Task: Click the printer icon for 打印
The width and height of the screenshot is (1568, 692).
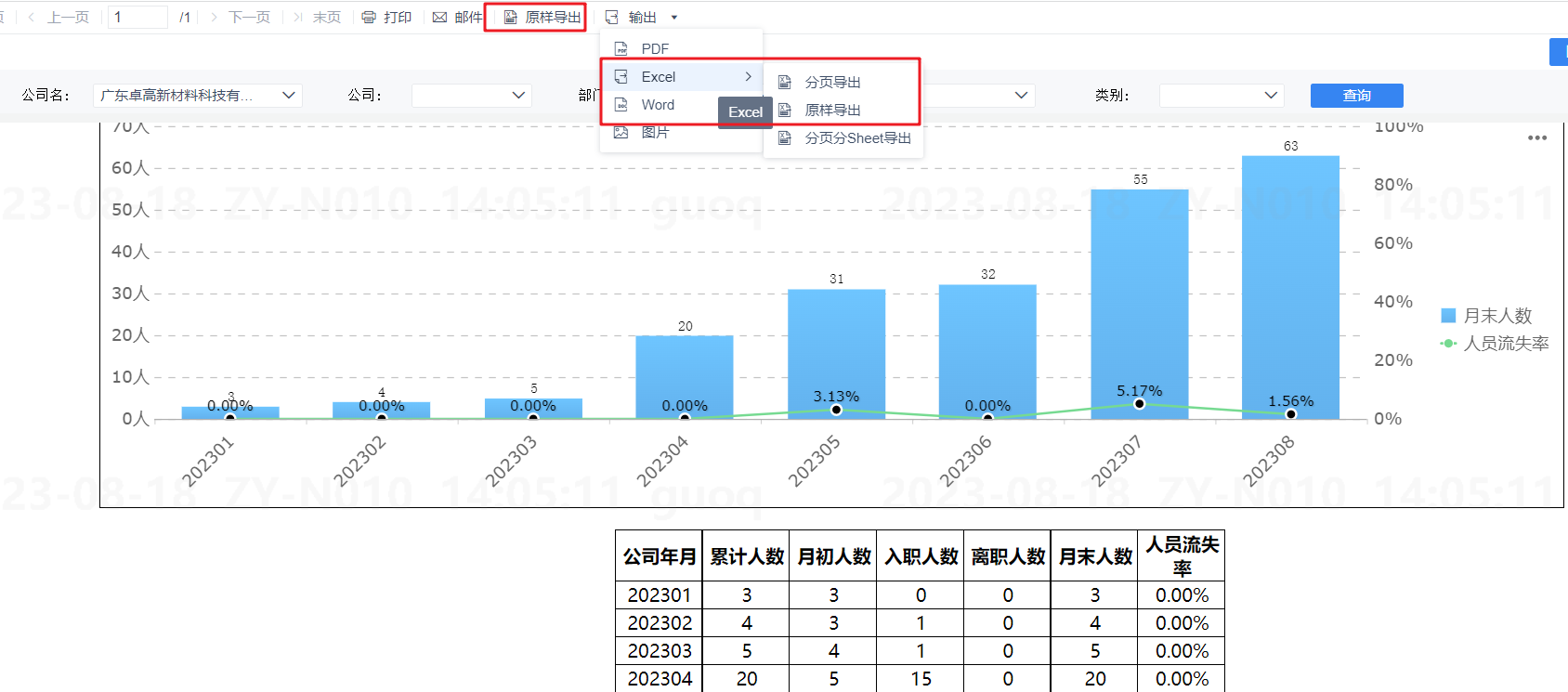Action: pyautogui.click(x=369, y=18)
